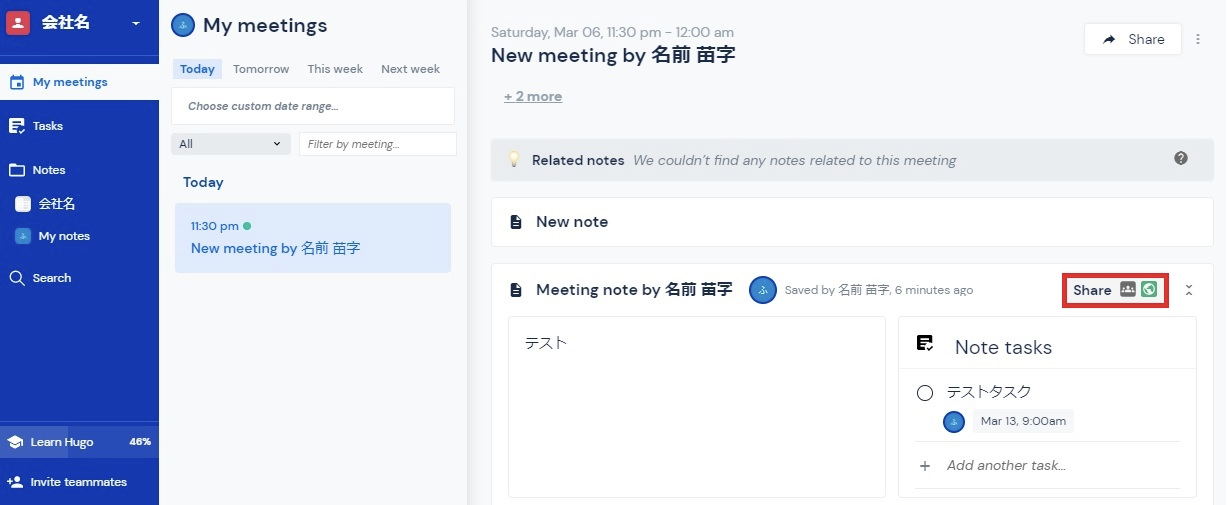The image size is (1227, 505).
Task: Click the Note tasks checklist icon
Action: 926,343
